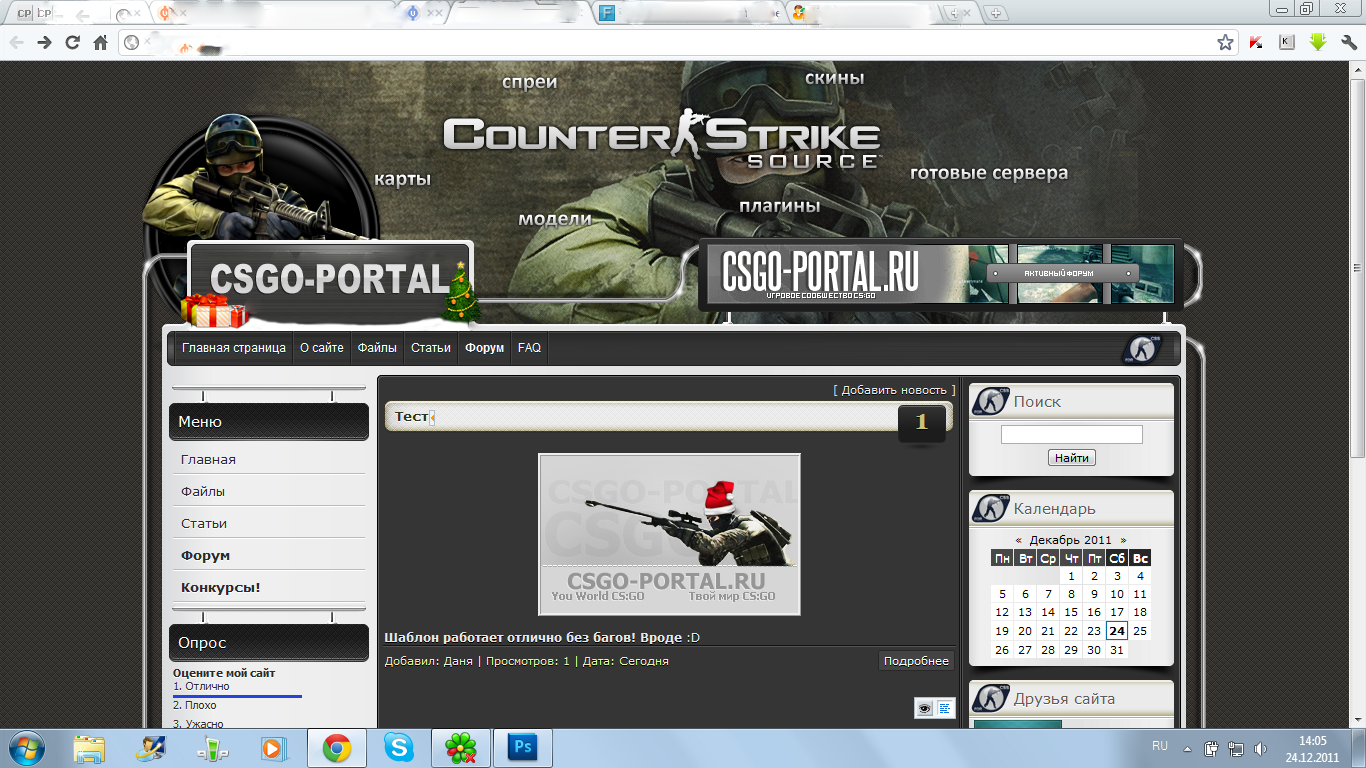Go back with the browser back arrow
This screenshot has width=1366, height=768.
click(17, 42)
